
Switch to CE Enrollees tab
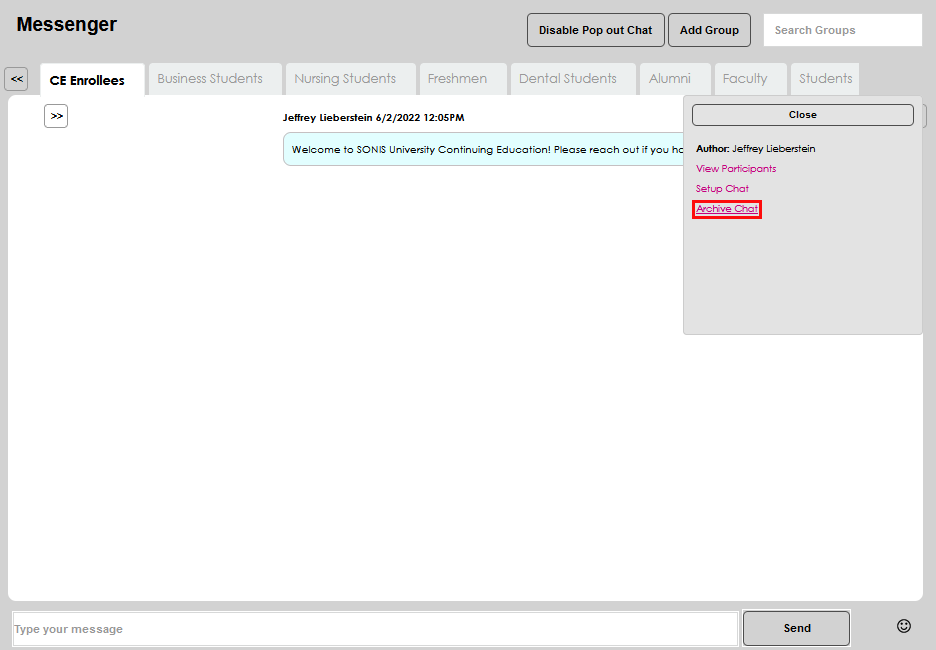[x=93, y=80]
